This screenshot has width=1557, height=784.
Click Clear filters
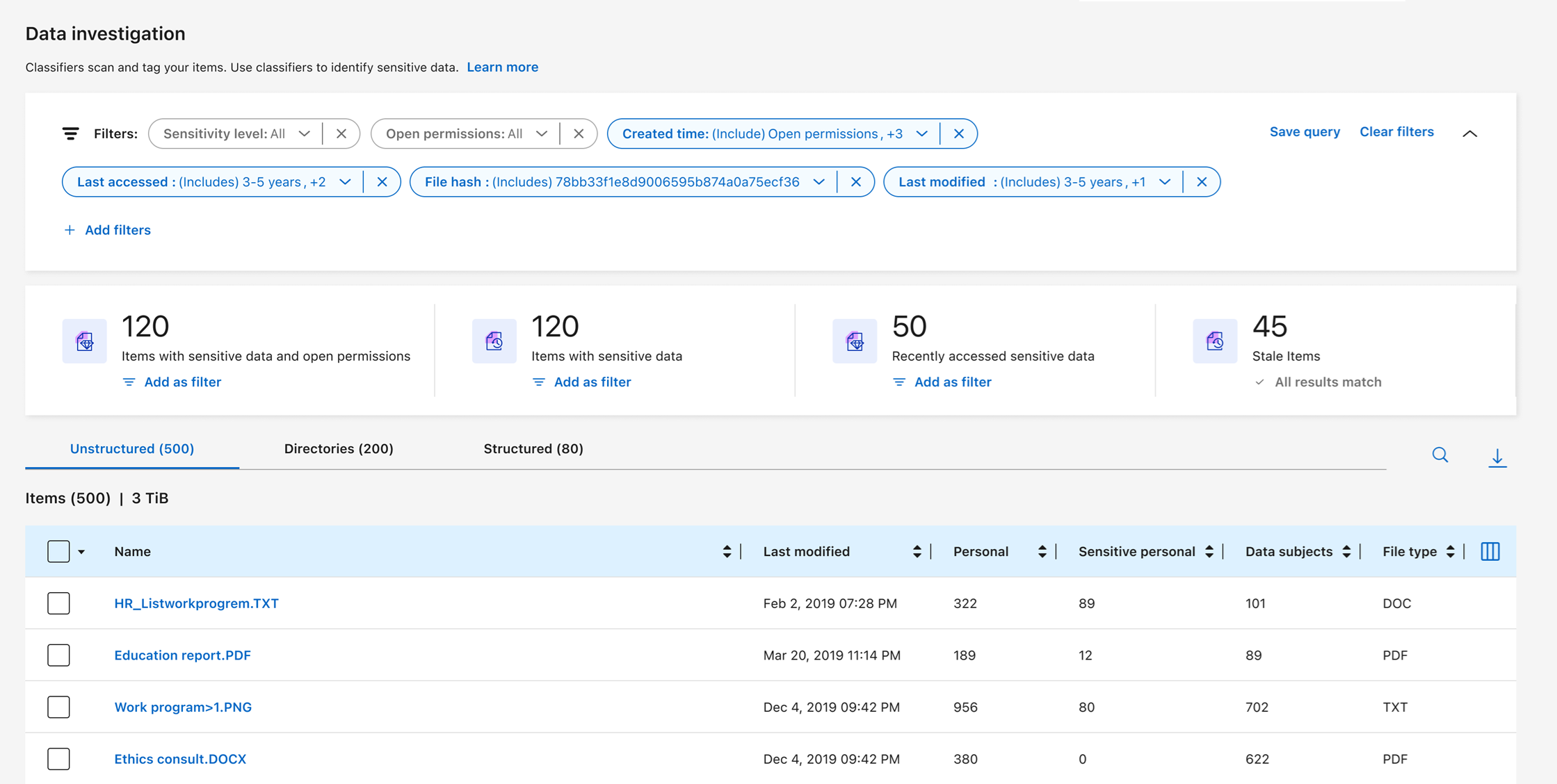pos(1396,132)
